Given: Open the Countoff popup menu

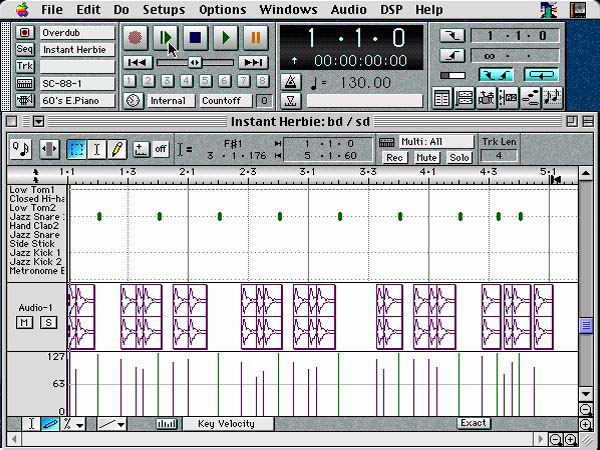Looking at the screenshot, I should click(x=222, y=101).
